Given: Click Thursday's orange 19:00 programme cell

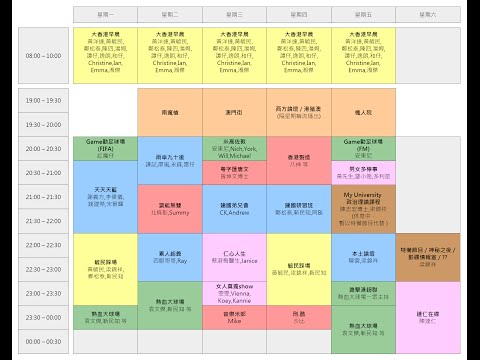Looking at the screenshot, I should [x=299, y=112].
